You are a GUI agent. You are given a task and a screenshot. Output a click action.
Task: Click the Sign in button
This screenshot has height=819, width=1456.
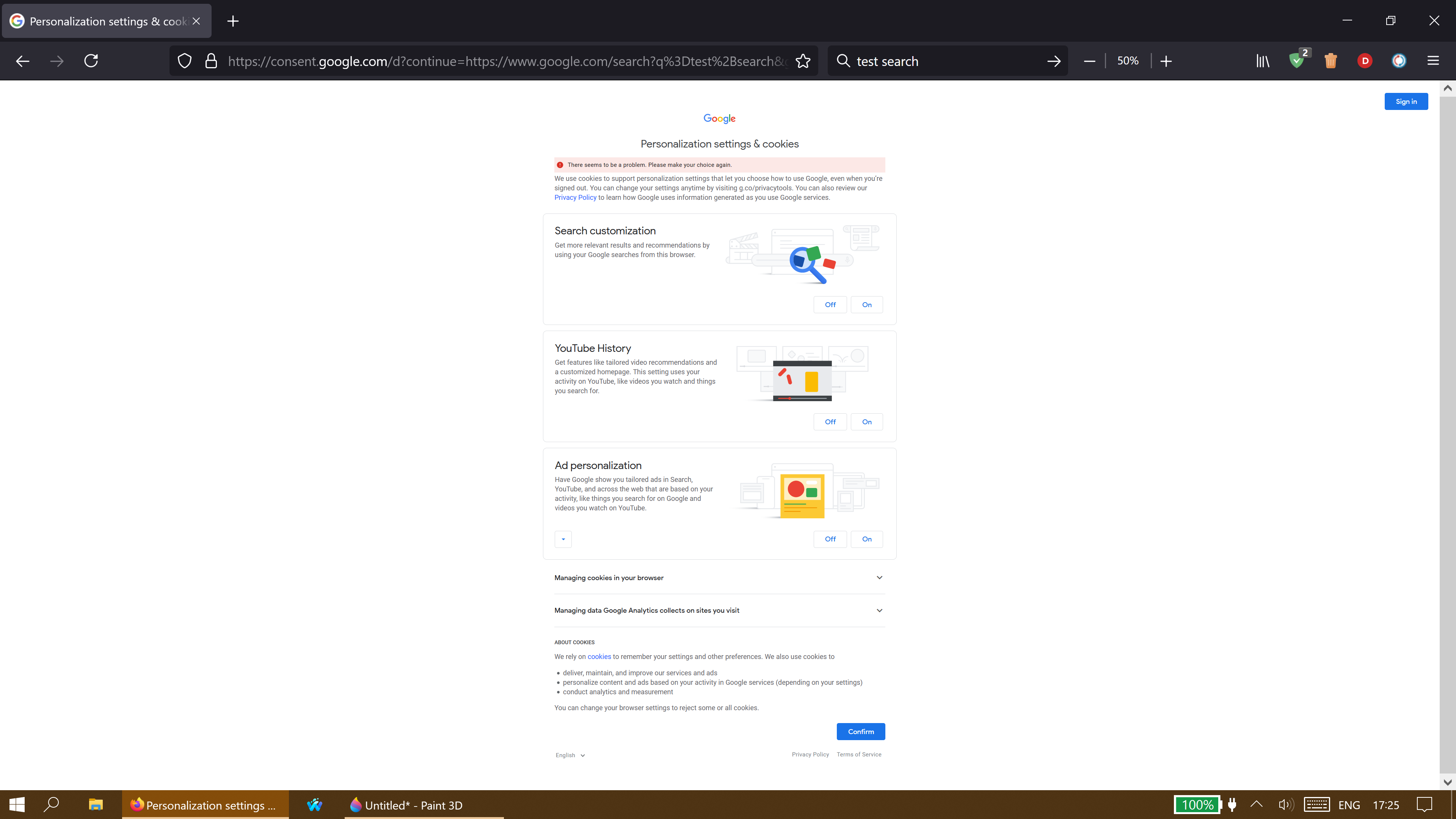tap(1406, 102)
